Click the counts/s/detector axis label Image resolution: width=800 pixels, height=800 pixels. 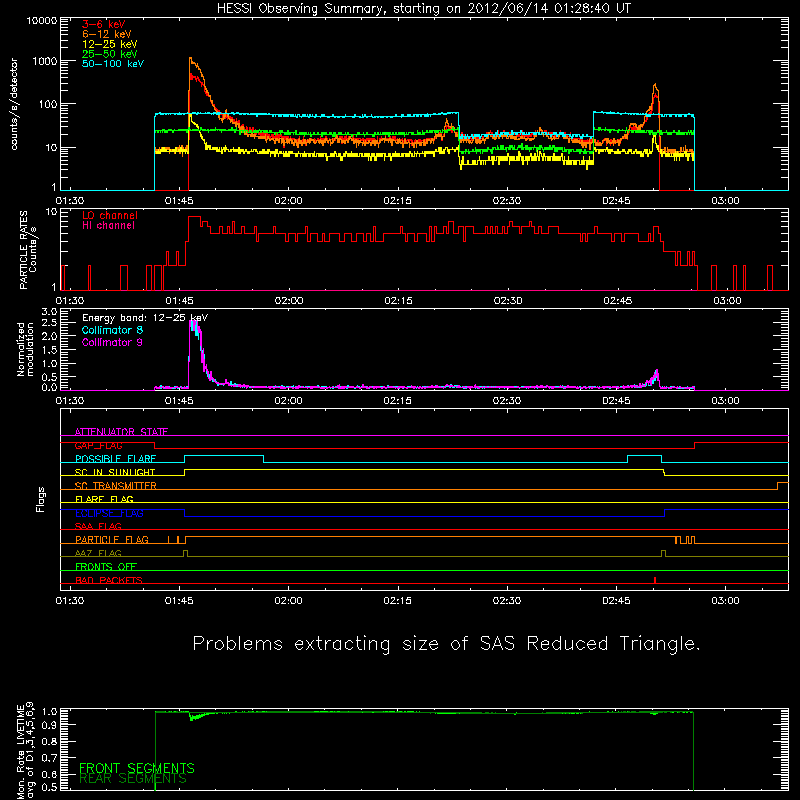(14, 104)
